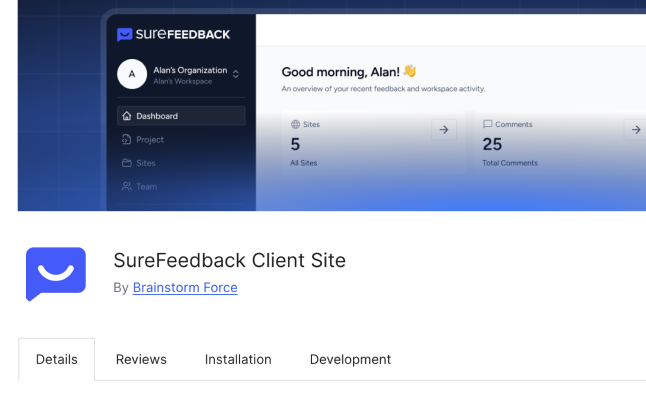Click the 'All Sites' label
Image resolution: width=646 pixels, height=400 pixels.
[304, 163]
